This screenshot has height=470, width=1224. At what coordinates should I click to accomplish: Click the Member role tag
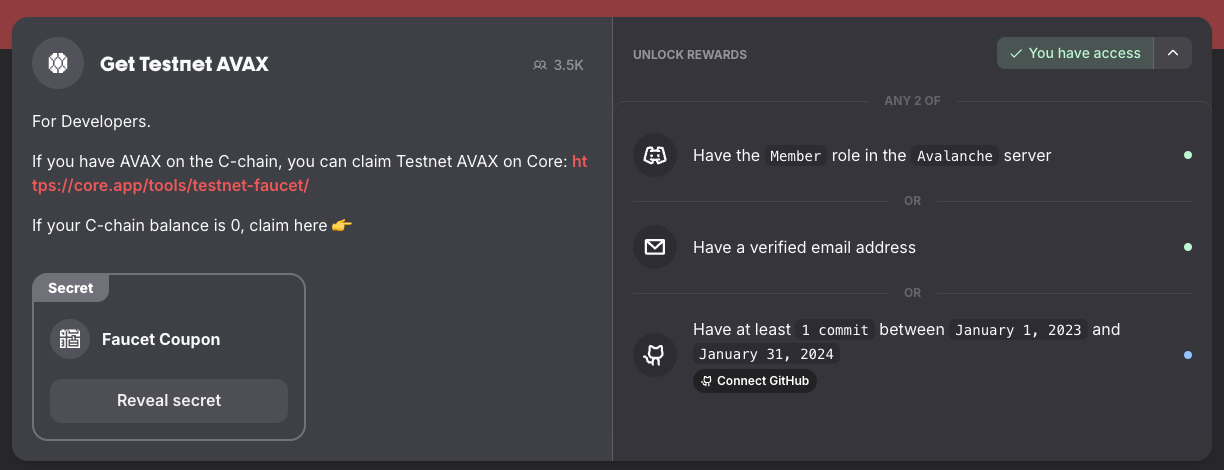click(x=796, y=156)
